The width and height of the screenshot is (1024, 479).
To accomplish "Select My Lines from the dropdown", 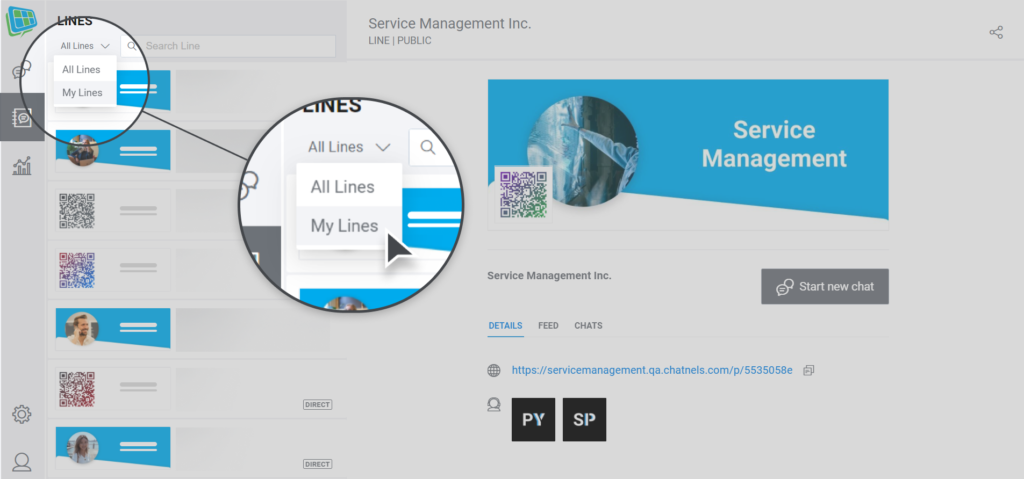I will [x=82, y=93].
